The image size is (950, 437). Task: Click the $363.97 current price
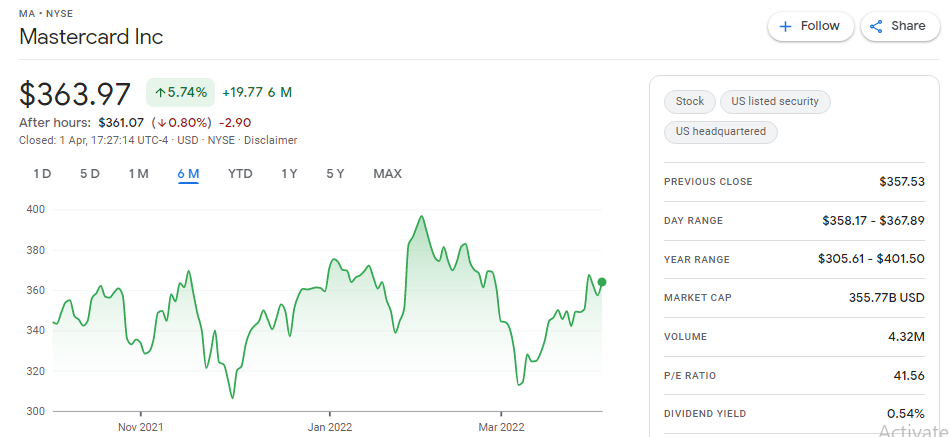tap(75, 95)
